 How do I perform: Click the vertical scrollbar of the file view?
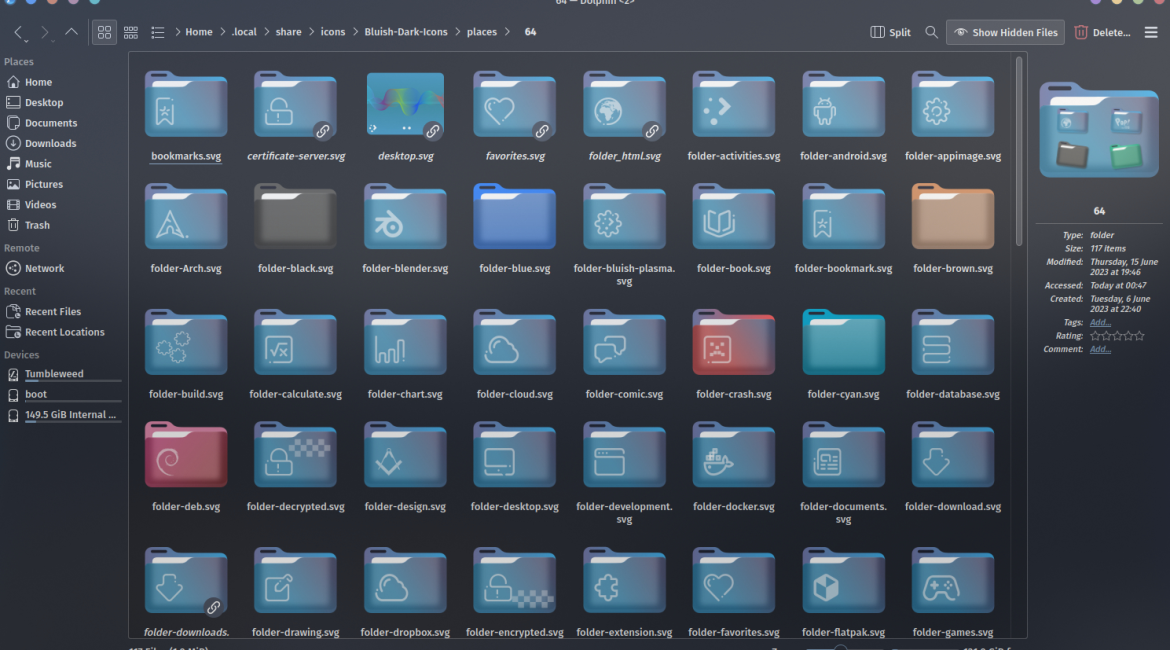point(1019,150)
